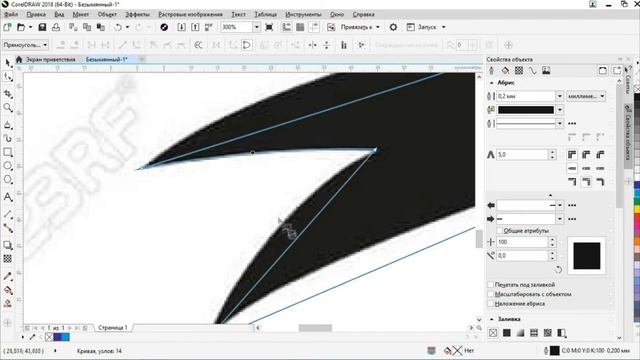Click the miter limit 5,0 field

(522, 155)
